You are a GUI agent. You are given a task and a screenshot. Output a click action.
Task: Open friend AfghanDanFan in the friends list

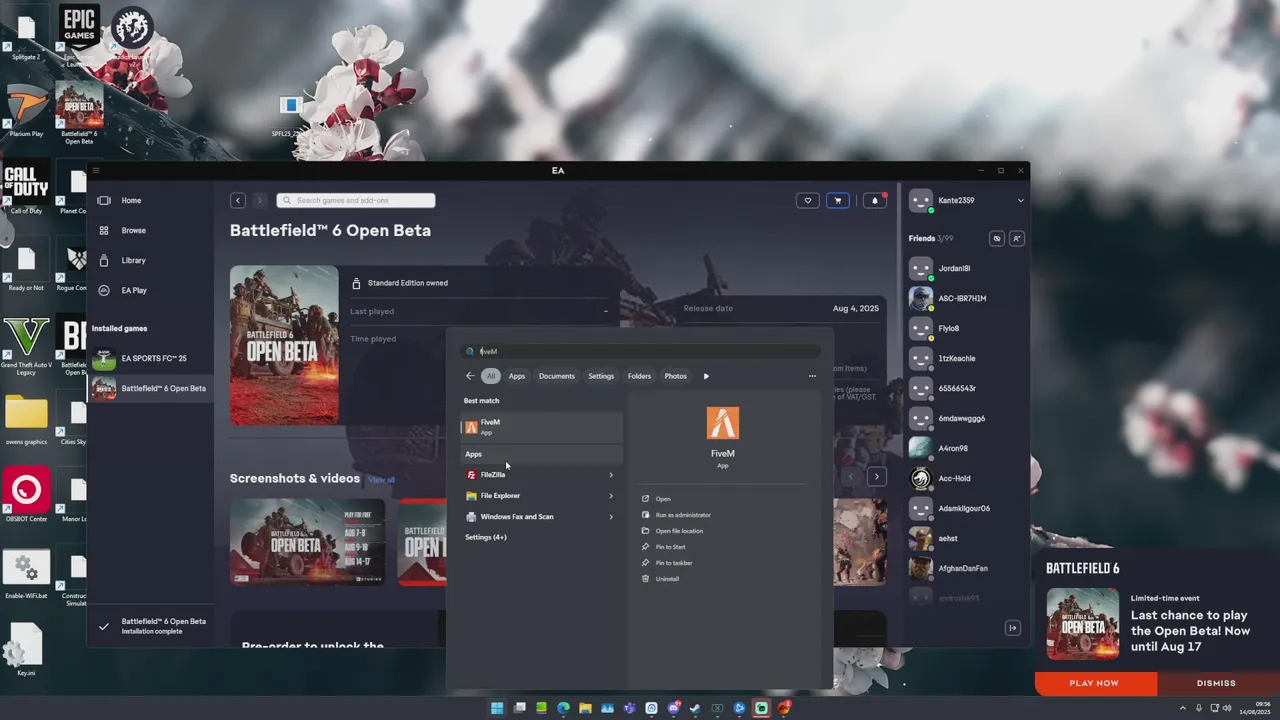965,568
